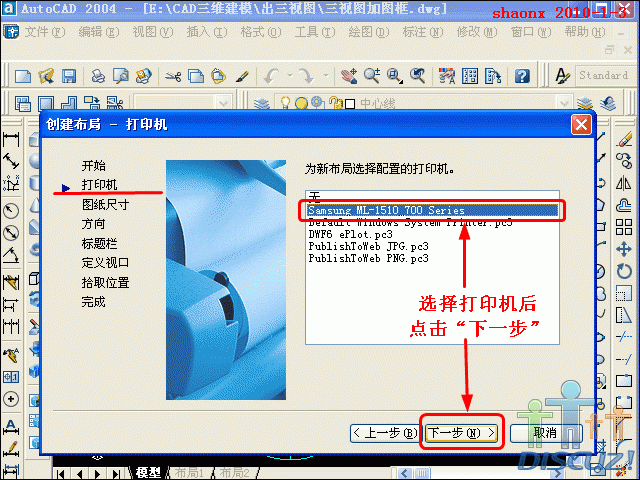
Task: Select the Zoom Realtime magnifier icon
Action: pos(372,76)
